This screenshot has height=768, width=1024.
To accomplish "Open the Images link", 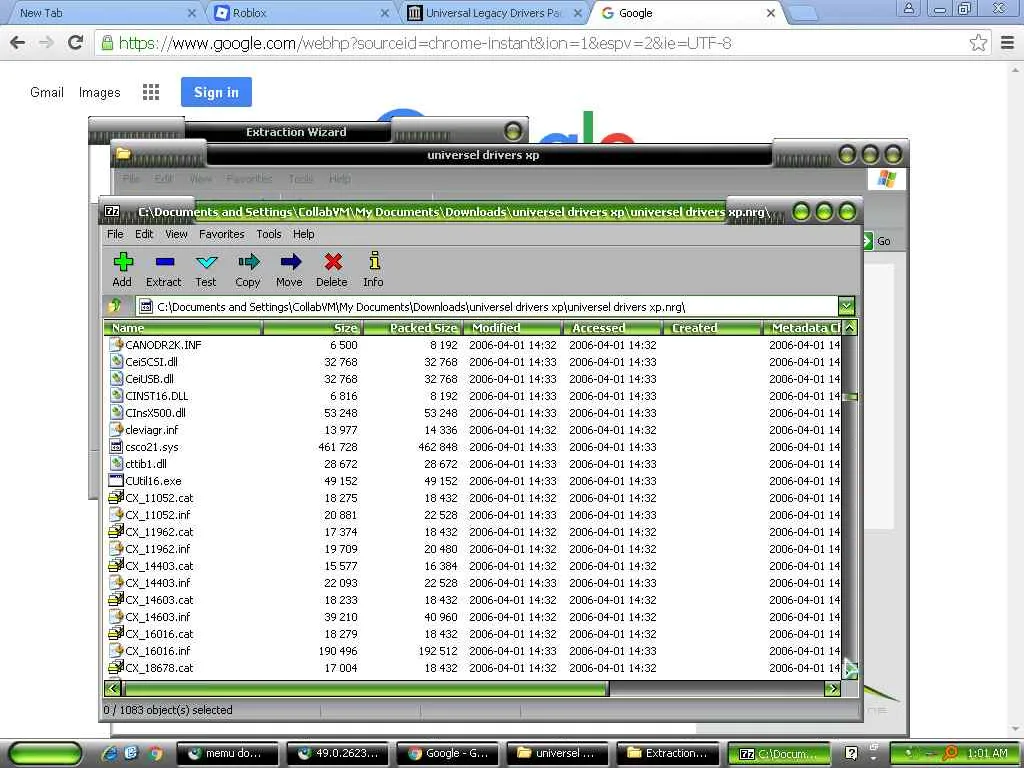I will [x=99, y=93].
